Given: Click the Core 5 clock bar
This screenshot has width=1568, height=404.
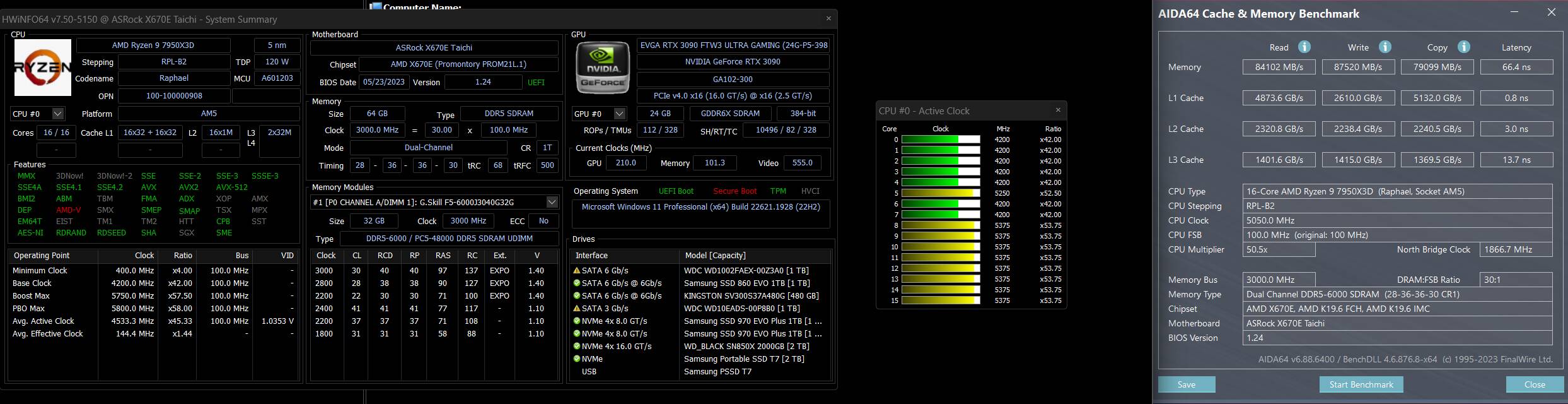Looking at the screenshot, I should [x=940, y=193].
